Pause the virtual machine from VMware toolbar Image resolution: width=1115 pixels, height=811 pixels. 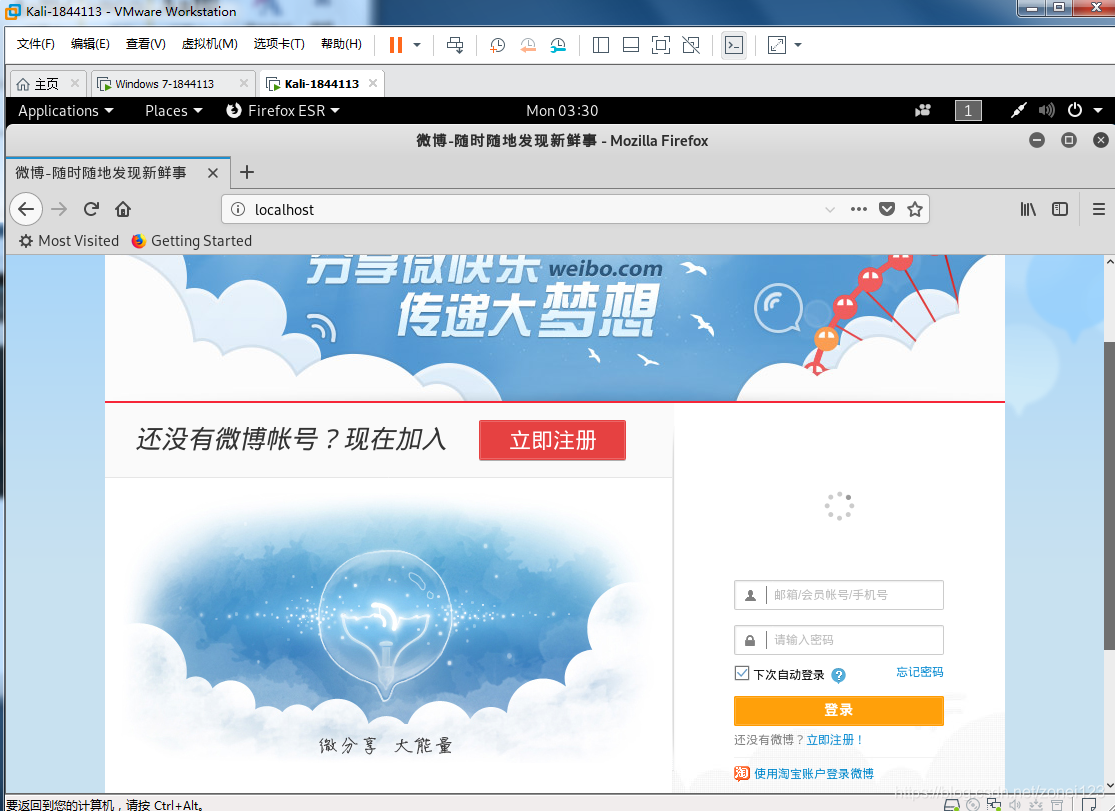click(395, 45)
